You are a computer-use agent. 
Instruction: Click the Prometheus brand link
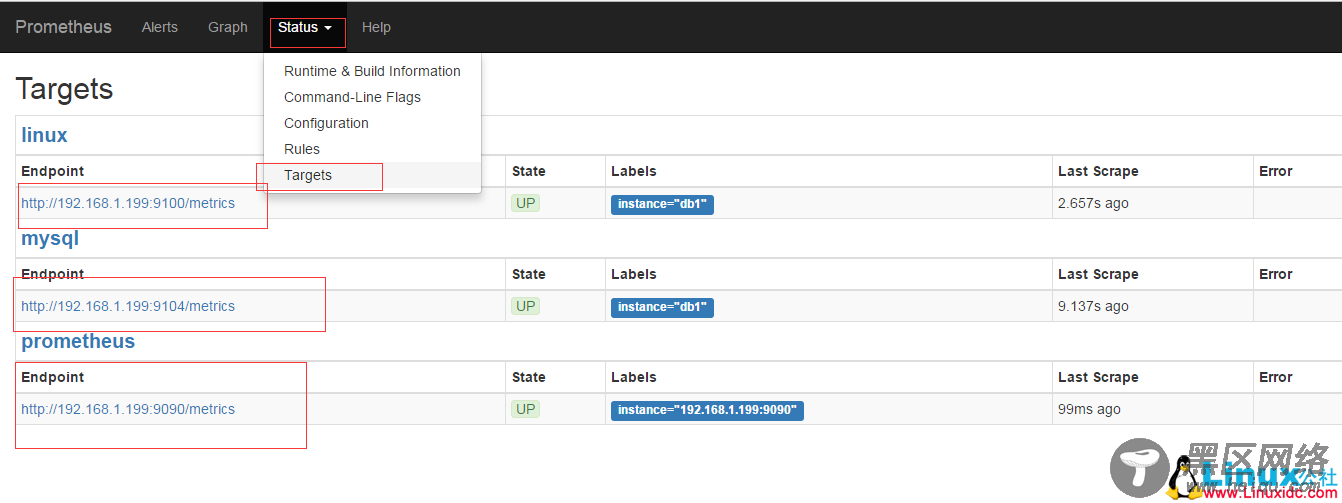(63, 27)
